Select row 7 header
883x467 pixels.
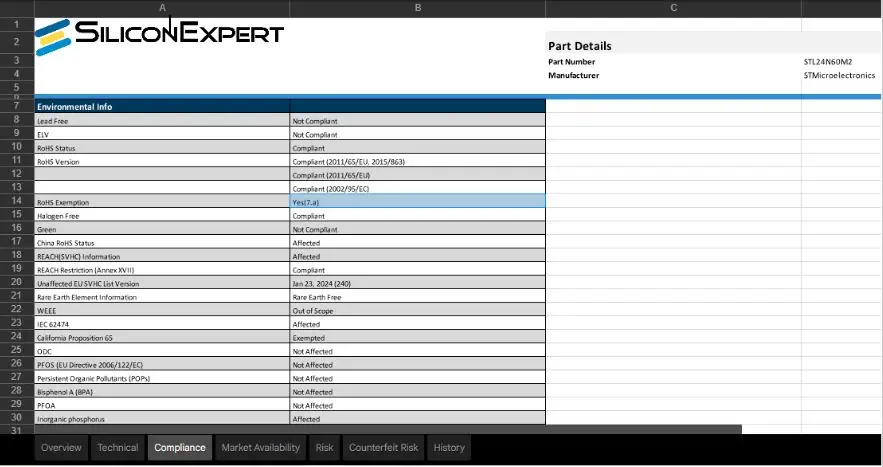[x=16, y=106]
